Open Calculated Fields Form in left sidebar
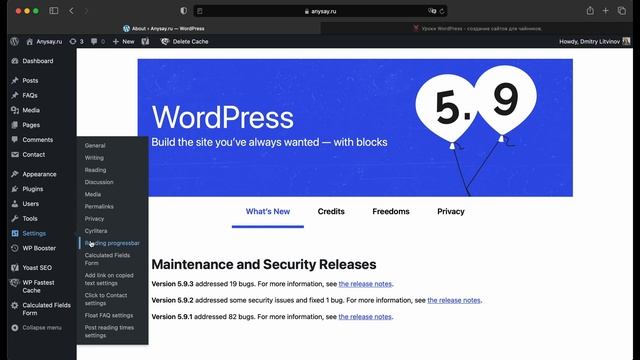This screenshot has width=640, height=360. [x=46, y=309]
